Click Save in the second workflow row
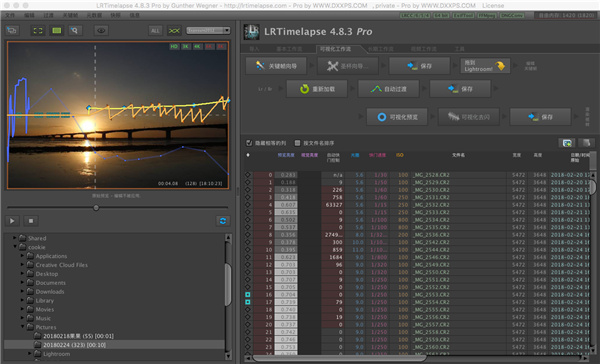Image resolution: width=600 pixels, height=364 pixels. click(460, 89)
